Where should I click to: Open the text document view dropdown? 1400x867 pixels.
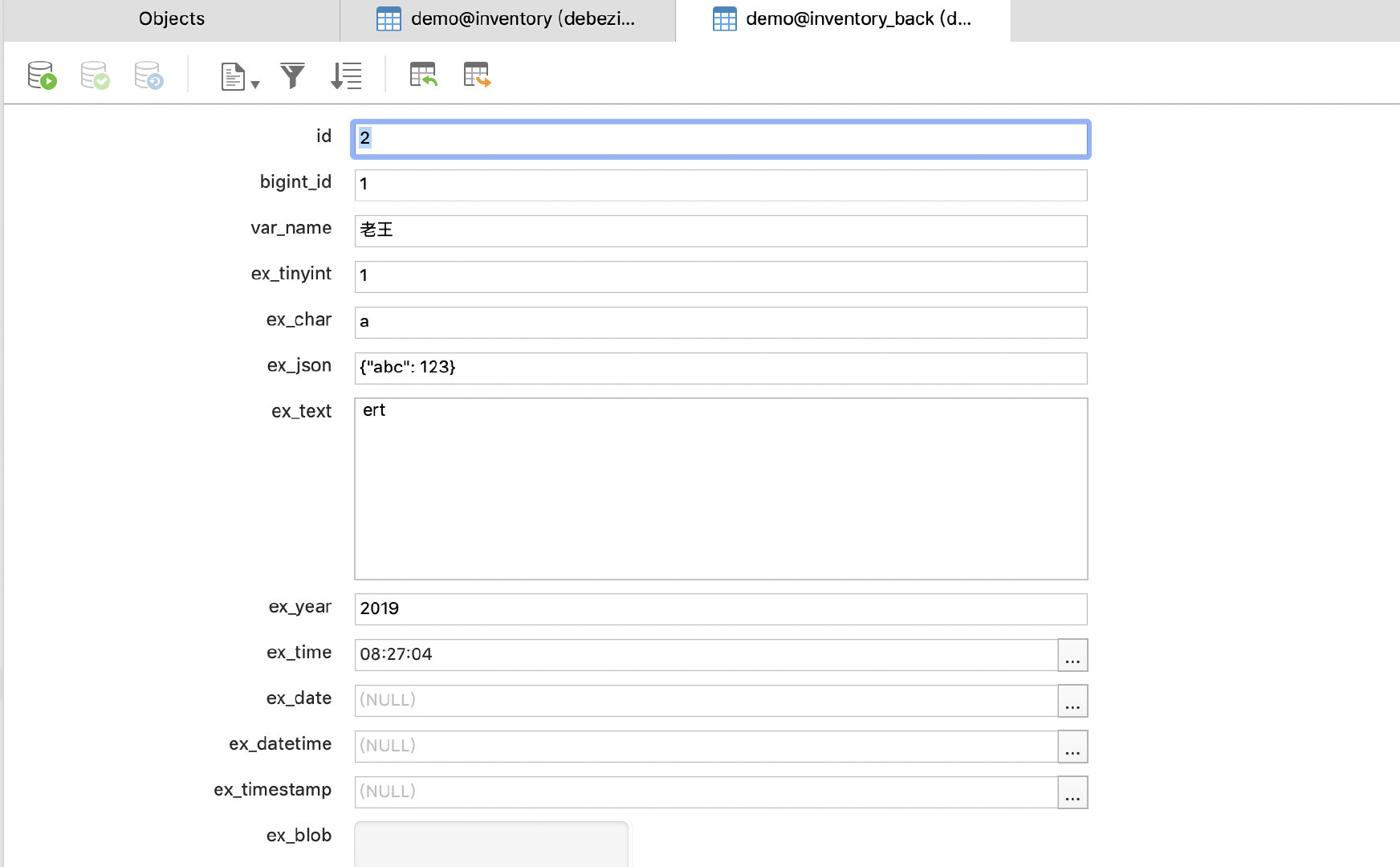[x=239, y=77]
